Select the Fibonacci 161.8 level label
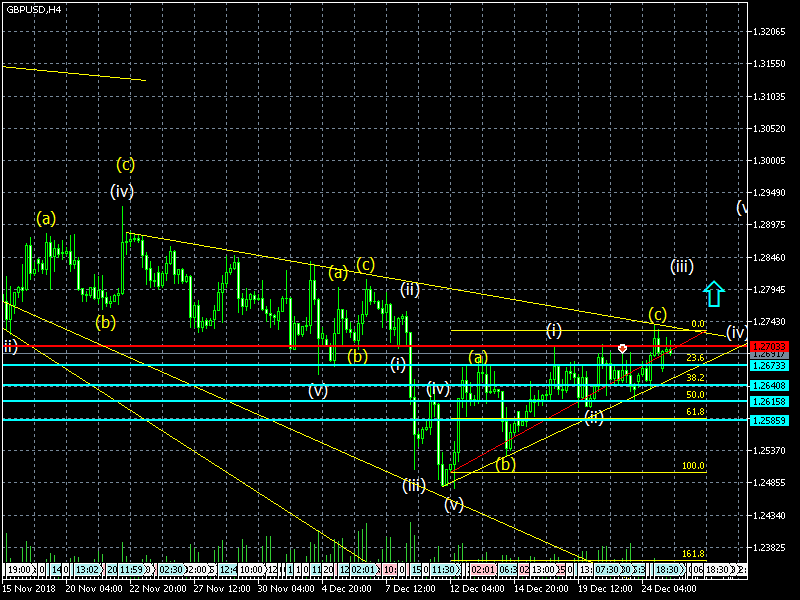The height and width of the screenshot is (600, 800). [x=694, y=553]
